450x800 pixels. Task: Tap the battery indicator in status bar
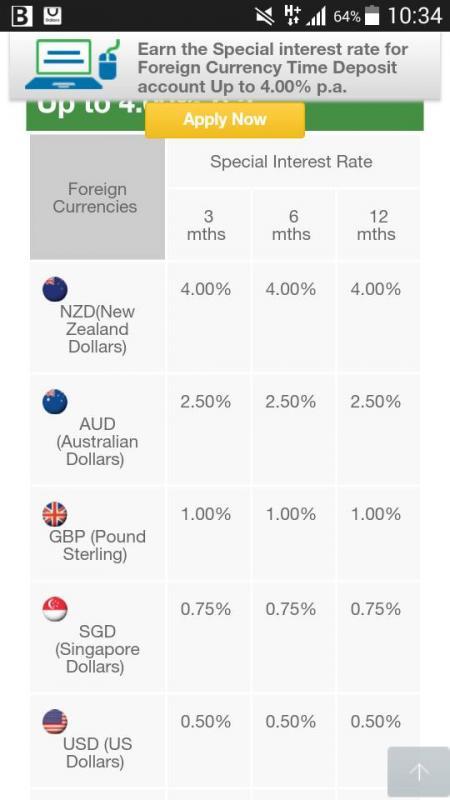(x=372, y=16)
